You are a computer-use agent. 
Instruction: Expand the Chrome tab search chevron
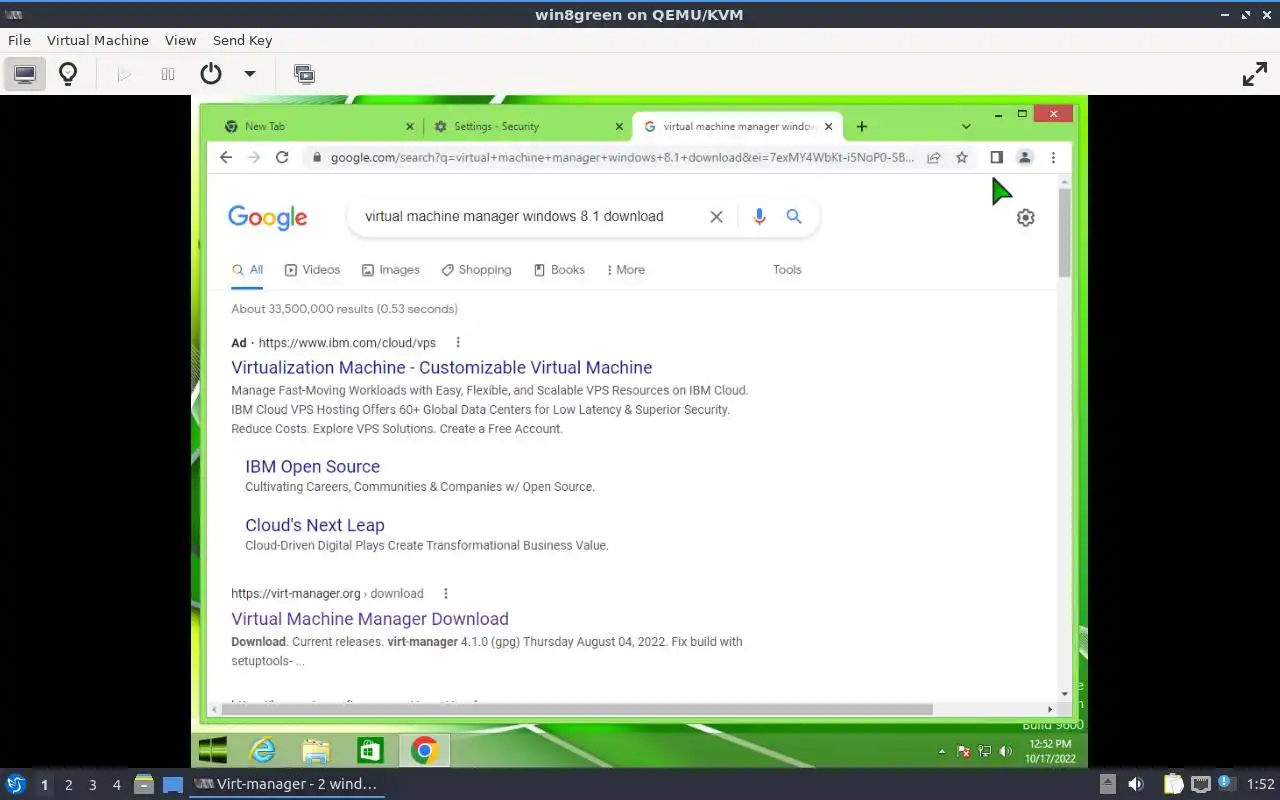(x=966, y=127)
